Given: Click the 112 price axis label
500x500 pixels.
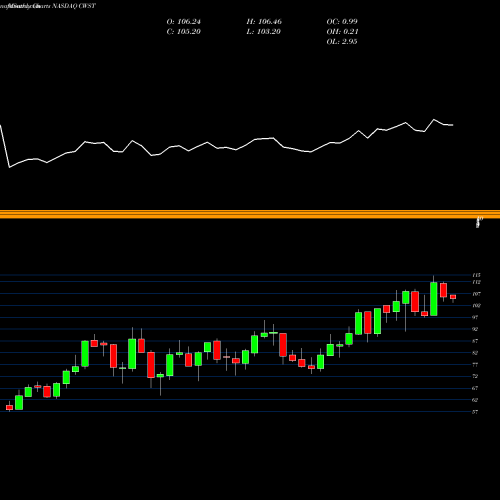Looking at the screenshot, I should click(x=476, y=282).
